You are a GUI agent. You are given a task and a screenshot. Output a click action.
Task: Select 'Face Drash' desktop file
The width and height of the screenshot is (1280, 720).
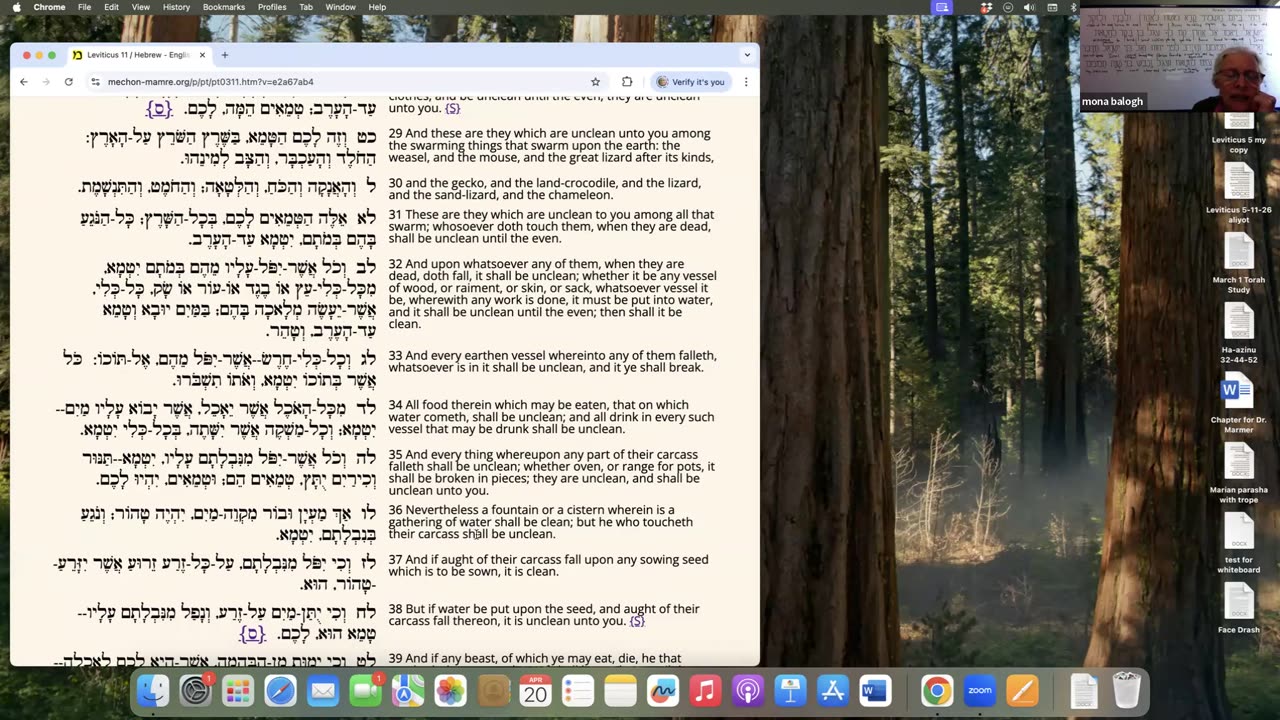pos(1239,609)
